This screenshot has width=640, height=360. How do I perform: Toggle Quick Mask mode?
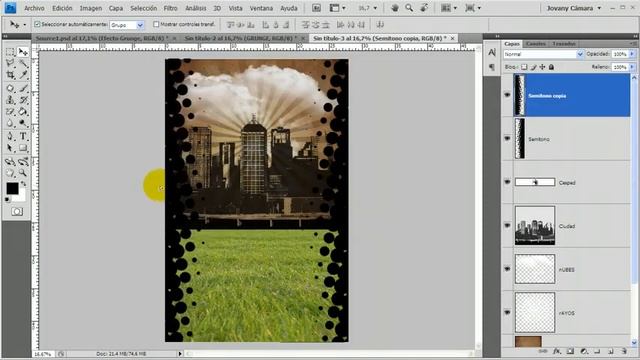[17, 211]
